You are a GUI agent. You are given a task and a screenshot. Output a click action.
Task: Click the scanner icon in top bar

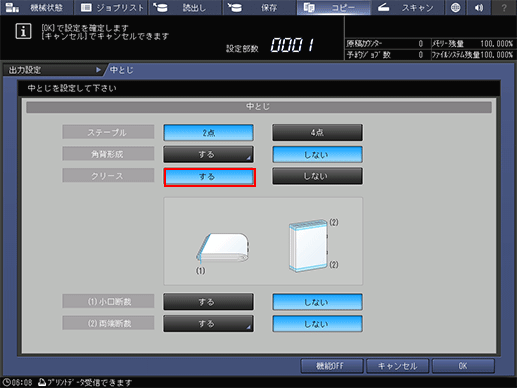point(383,7)
